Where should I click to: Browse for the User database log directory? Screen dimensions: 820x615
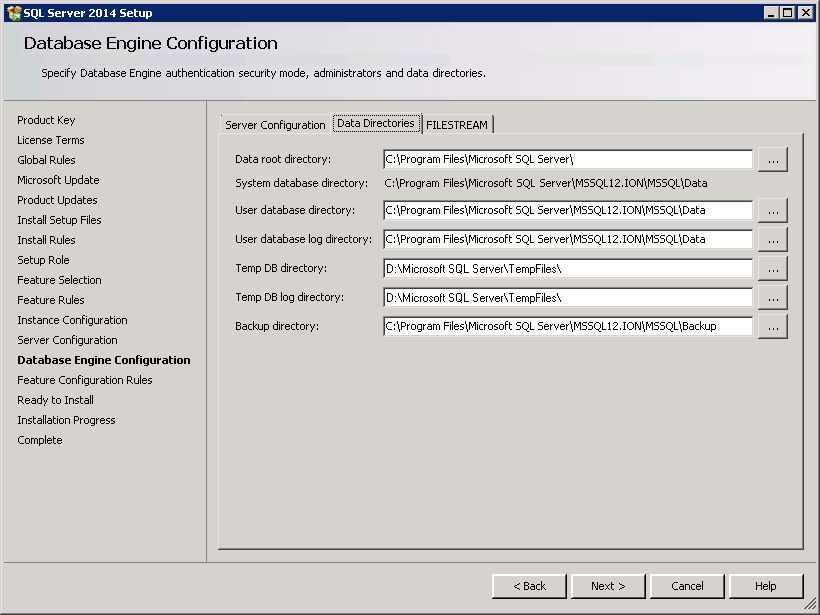[773, 240]
